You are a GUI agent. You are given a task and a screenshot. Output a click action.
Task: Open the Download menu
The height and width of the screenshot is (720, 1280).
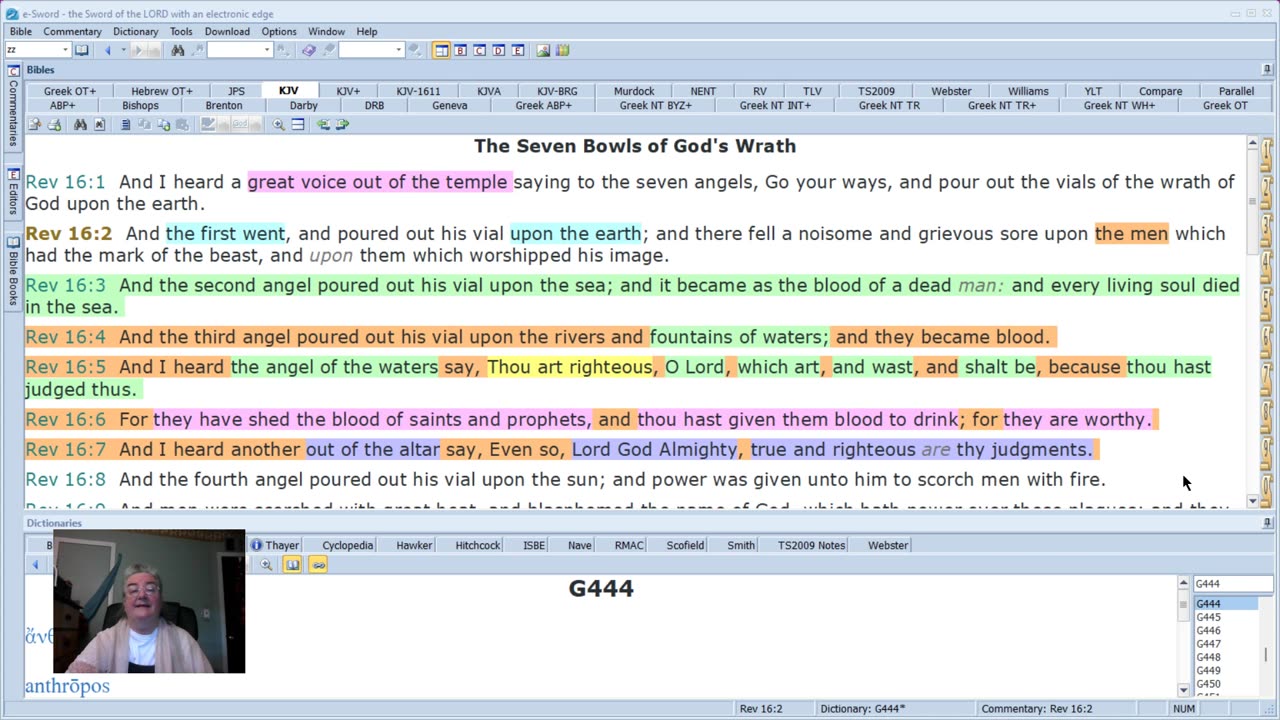(227, 31)
